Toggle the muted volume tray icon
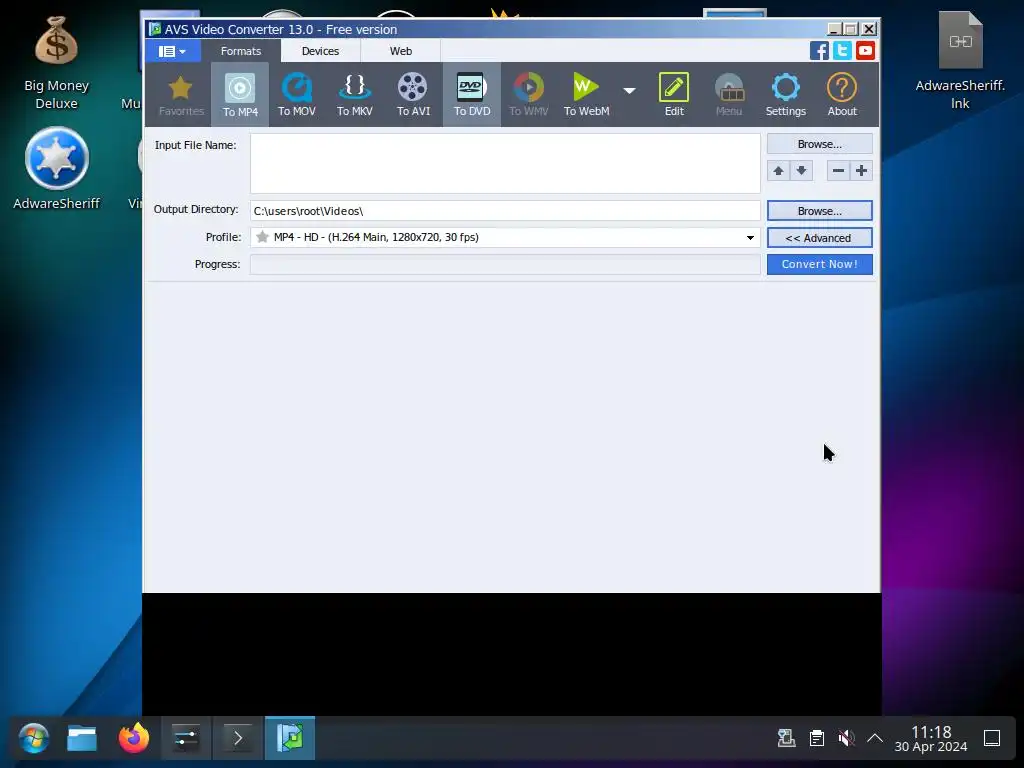 846,739
